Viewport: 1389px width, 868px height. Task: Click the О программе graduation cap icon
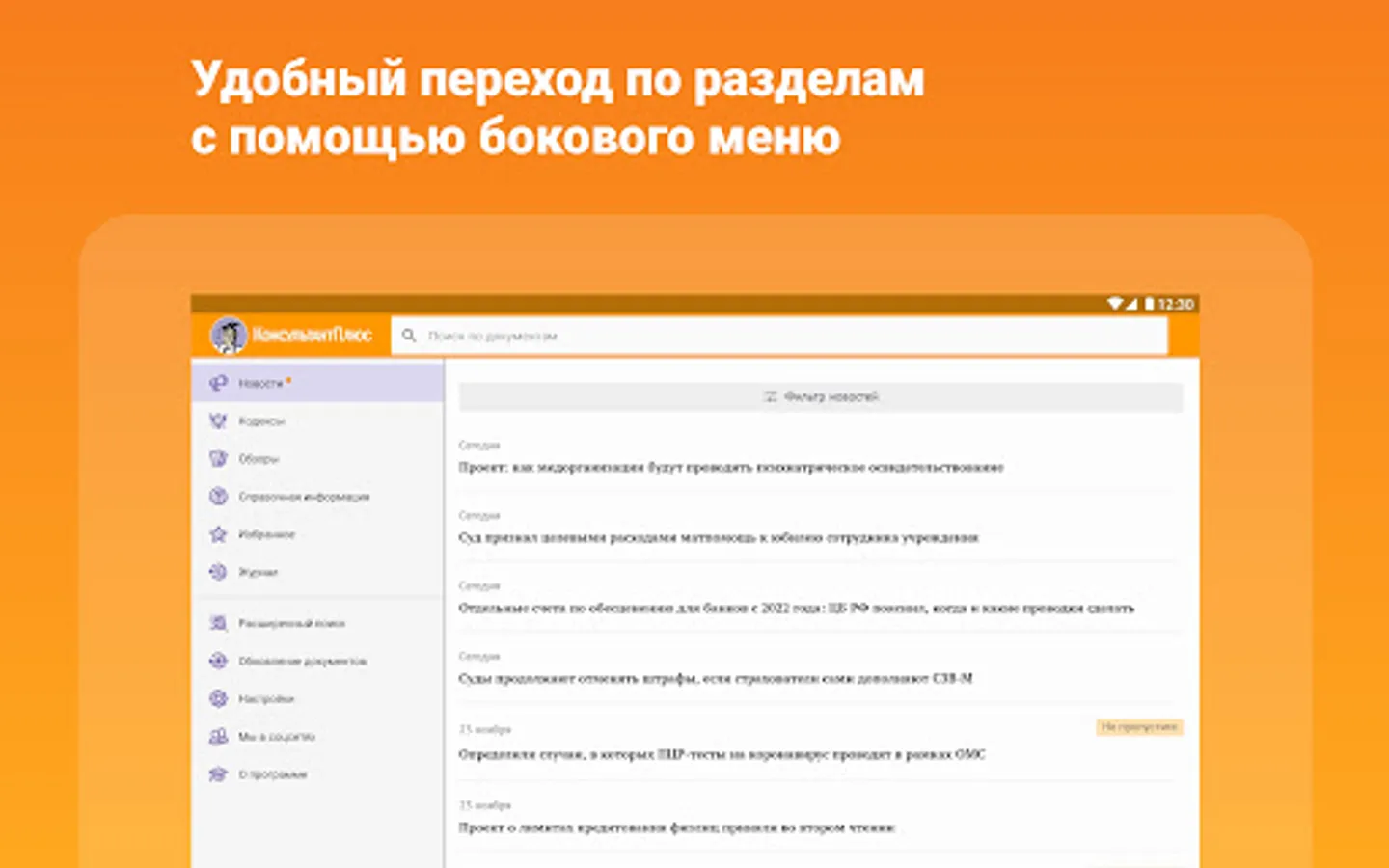[x=219, y=773]
